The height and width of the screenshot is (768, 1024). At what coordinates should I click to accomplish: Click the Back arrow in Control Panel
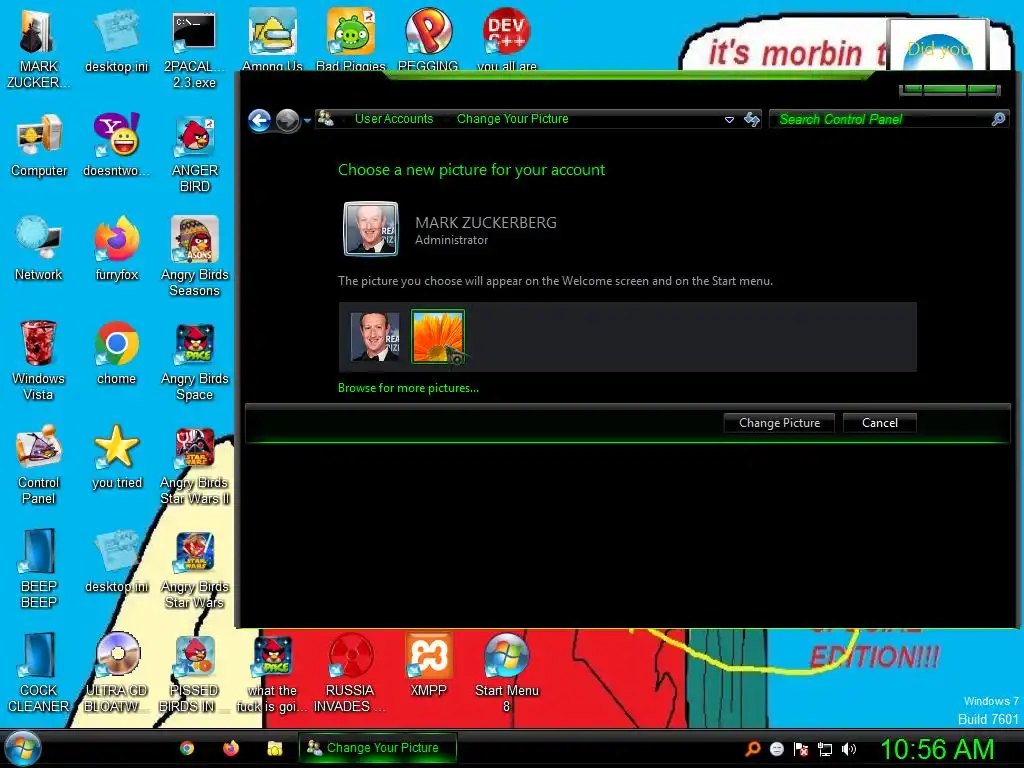click(x=259, y=120)
